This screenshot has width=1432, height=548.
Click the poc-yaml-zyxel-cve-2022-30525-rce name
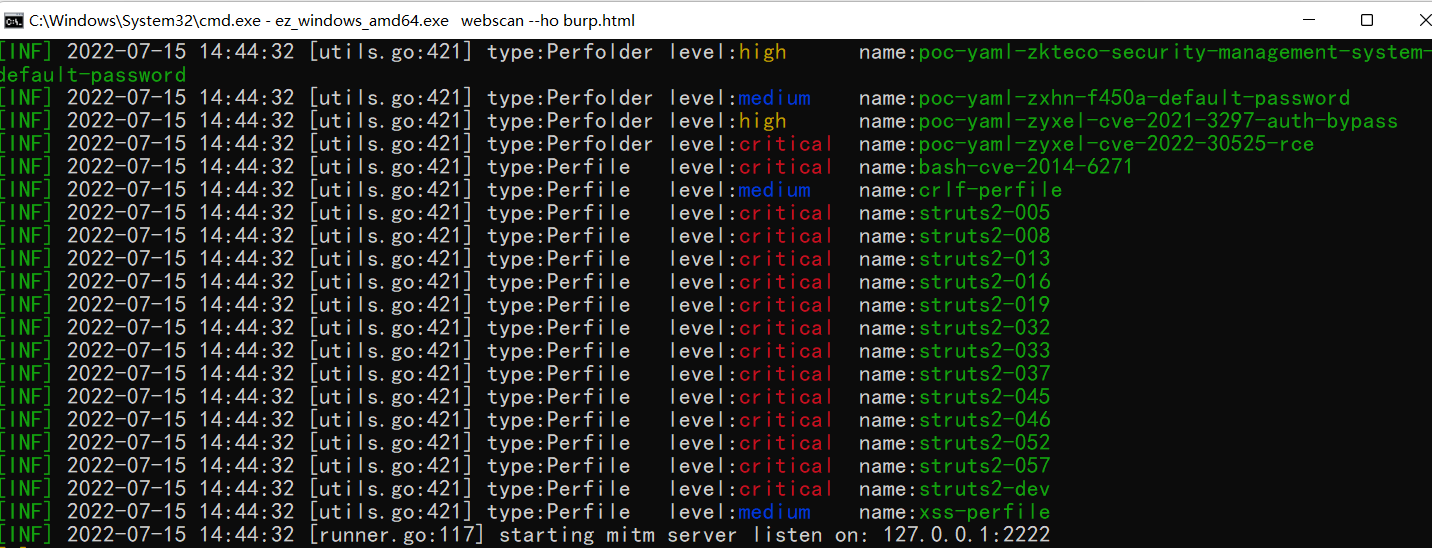(1116, 144)
